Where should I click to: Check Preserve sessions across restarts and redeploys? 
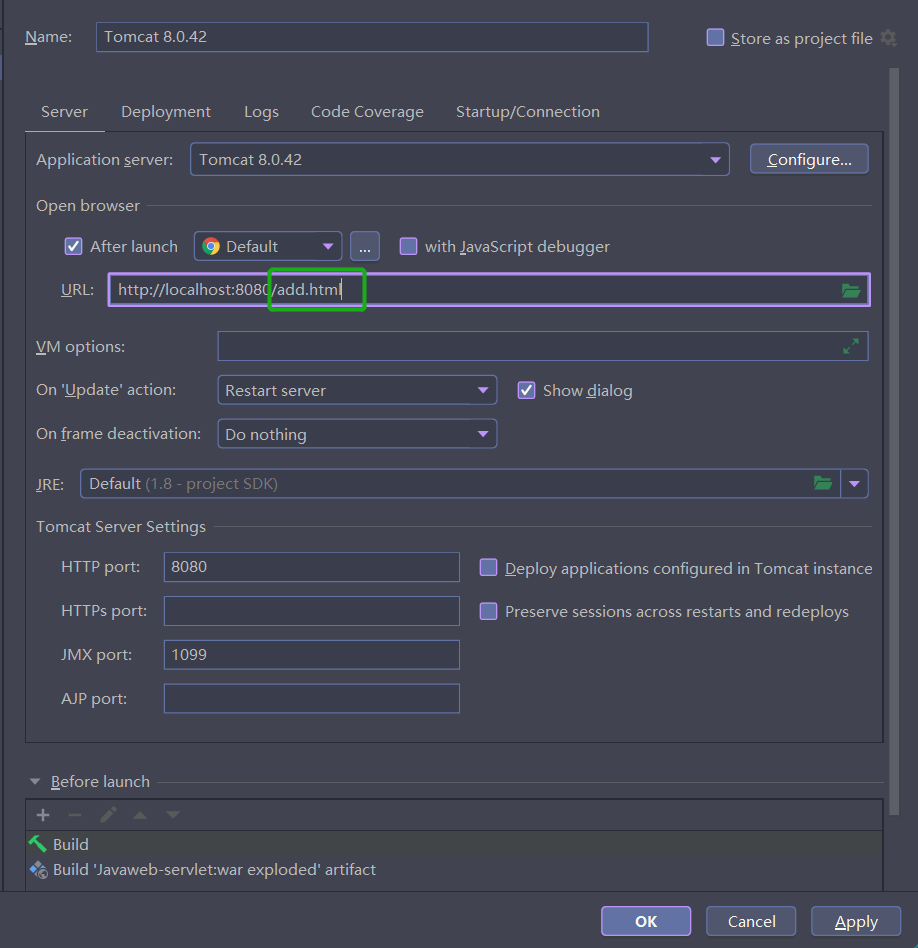pos(488,611)
